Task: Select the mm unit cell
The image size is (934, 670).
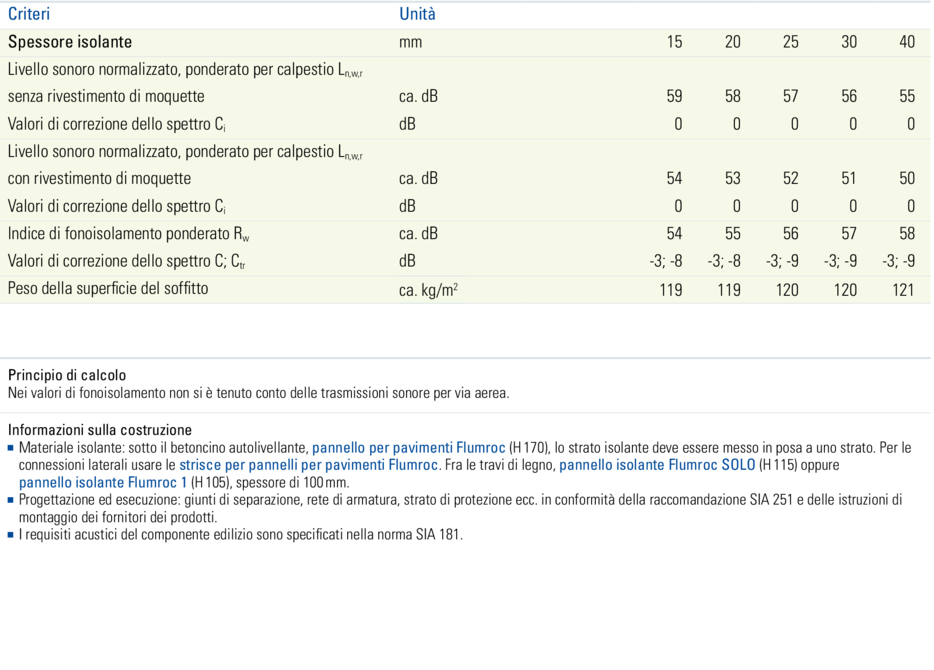Action: (410, 42)
